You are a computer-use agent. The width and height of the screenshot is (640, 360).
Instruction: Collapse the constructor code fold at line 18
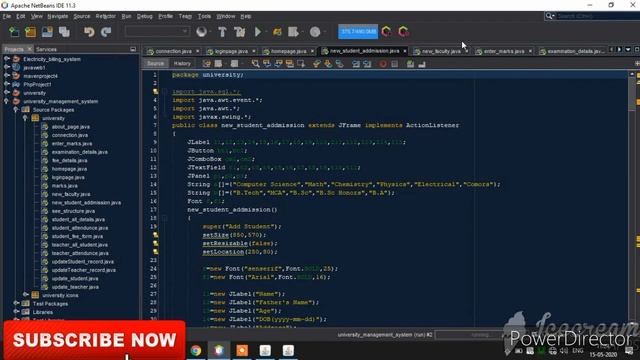(165, 218)
